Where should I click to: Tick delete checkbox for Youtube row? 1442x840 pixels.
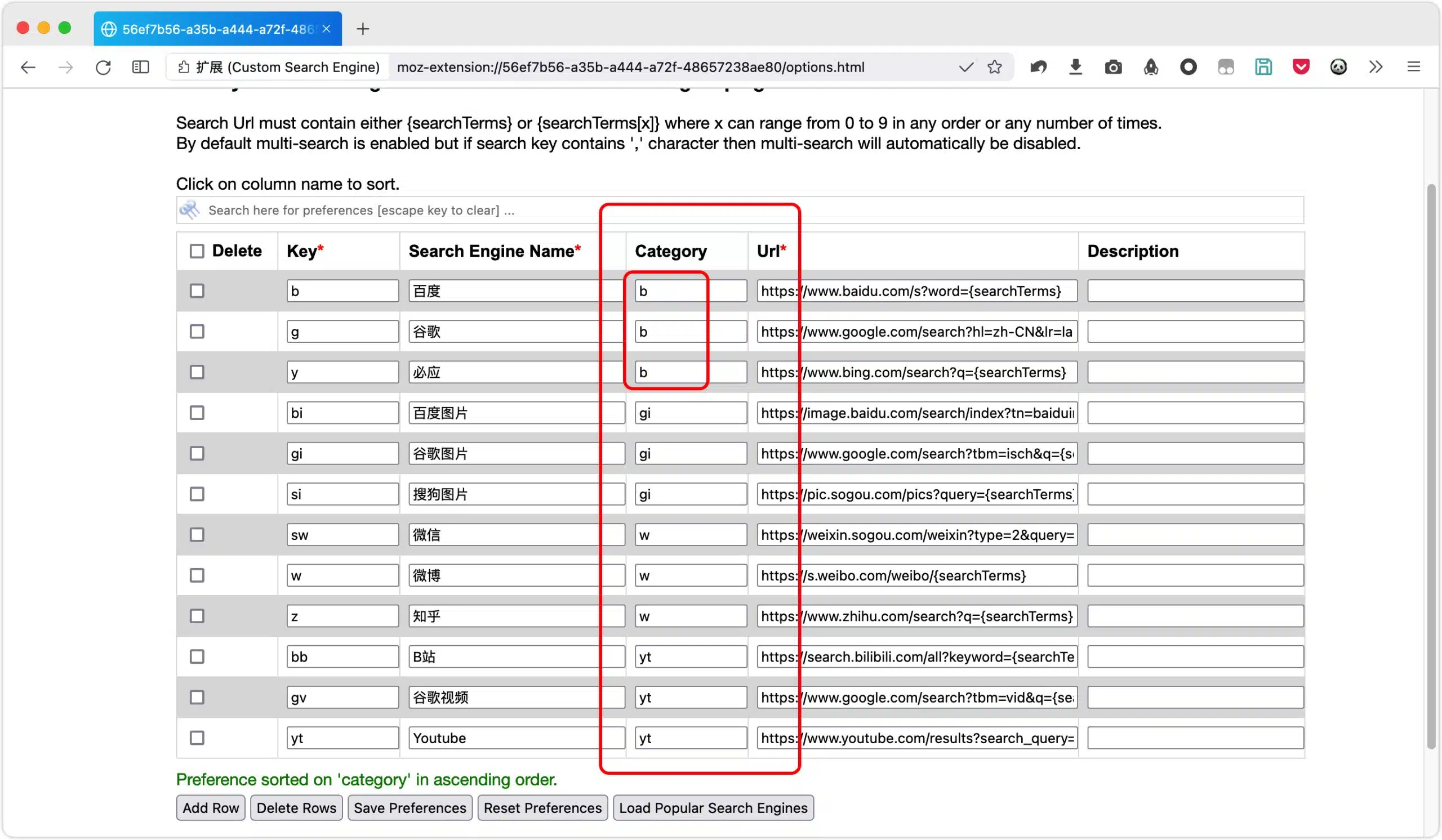[x=197, y=738]
